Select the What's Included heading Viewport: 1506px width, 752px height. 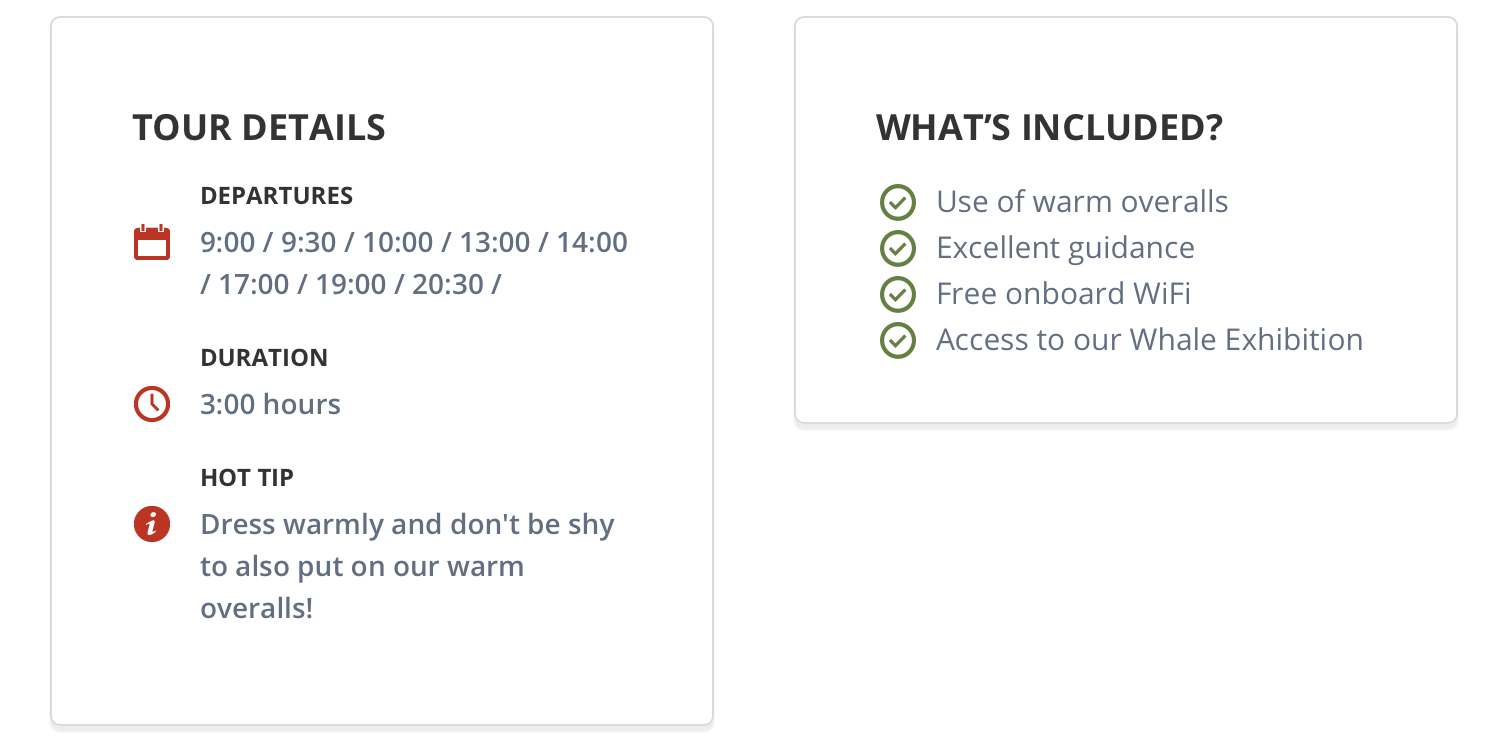(x=1050, y=128)
